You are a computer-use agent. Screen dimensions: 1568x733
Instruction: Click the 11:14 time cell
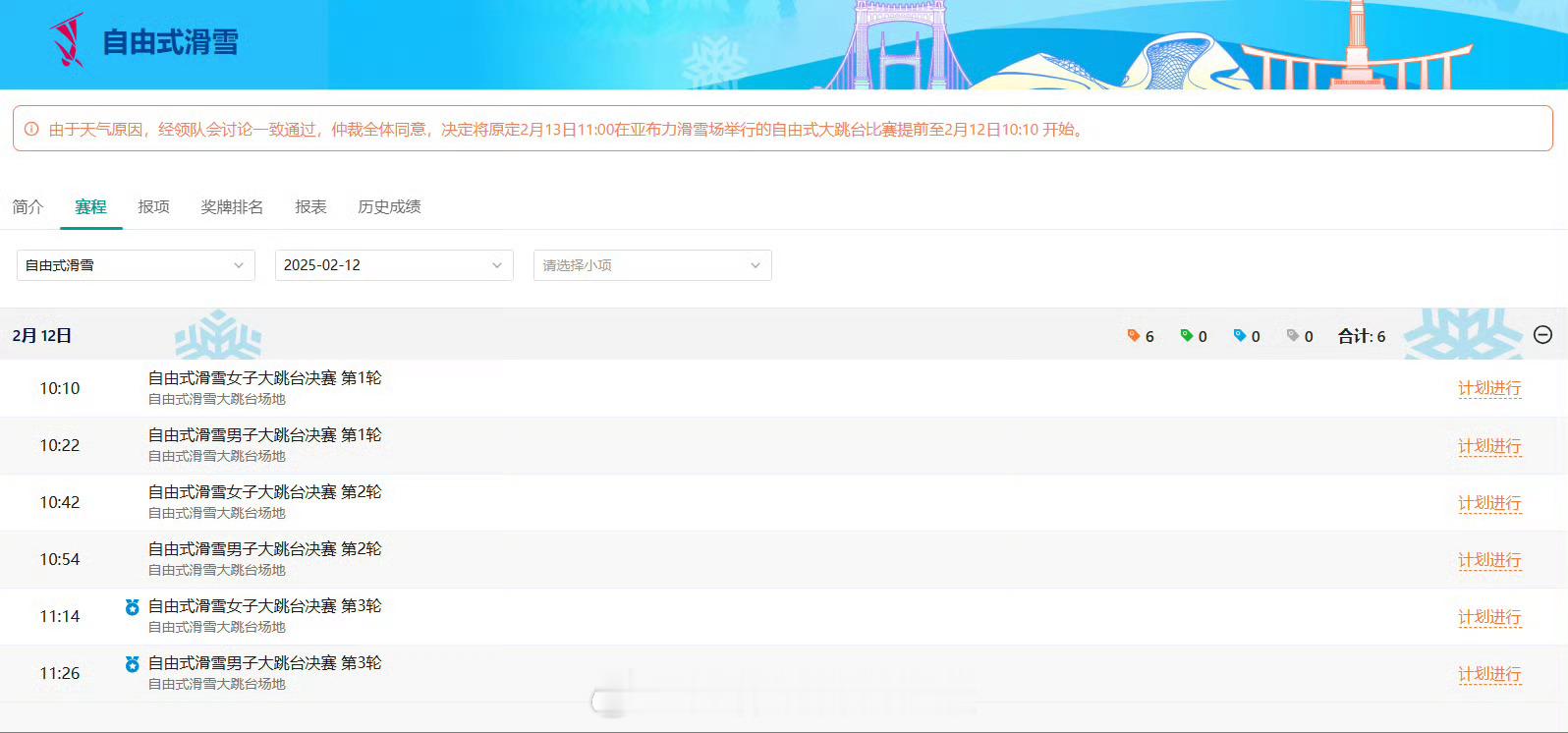click(60, 616)
